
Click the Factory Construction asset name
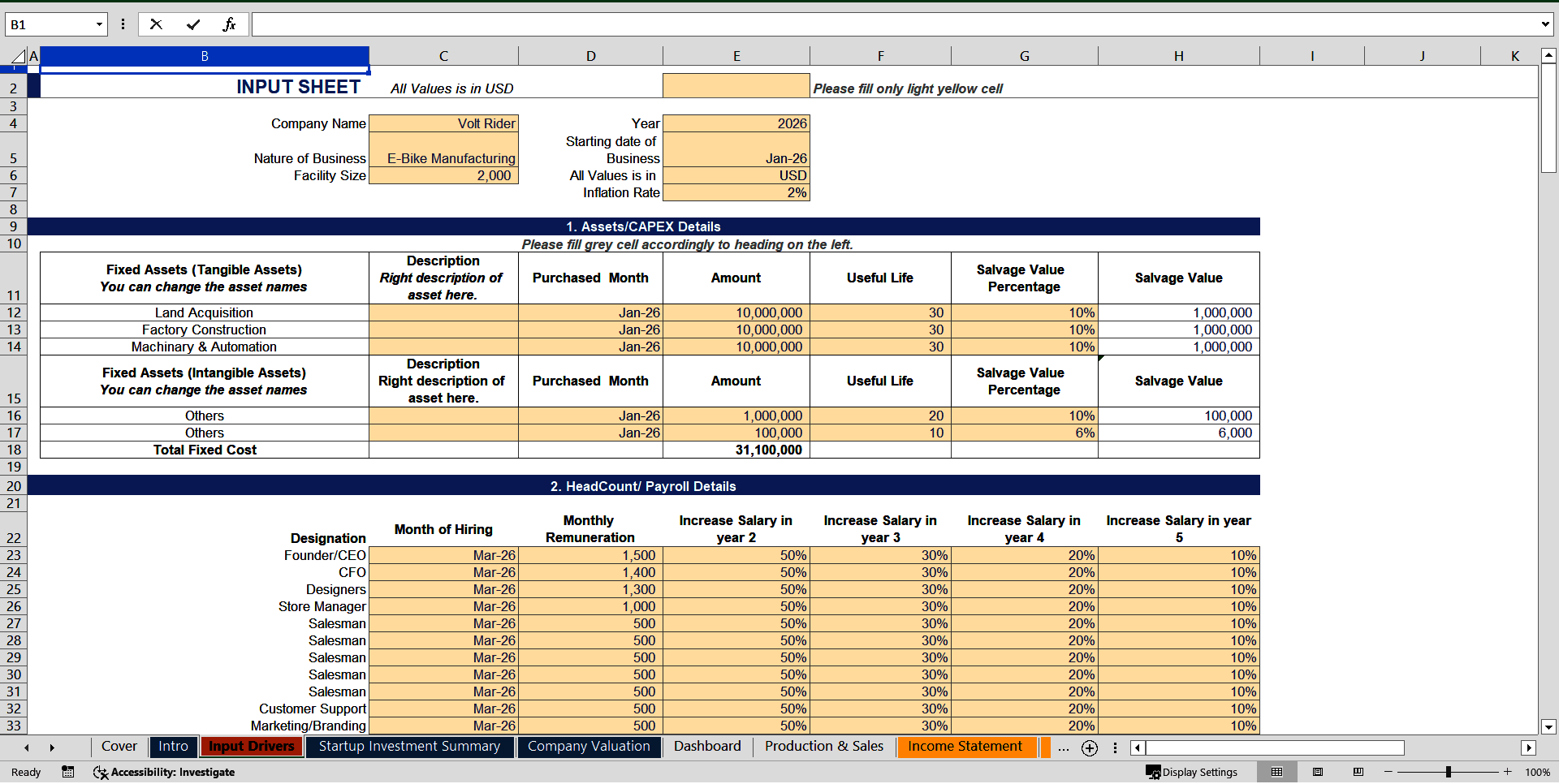(204, 330)
